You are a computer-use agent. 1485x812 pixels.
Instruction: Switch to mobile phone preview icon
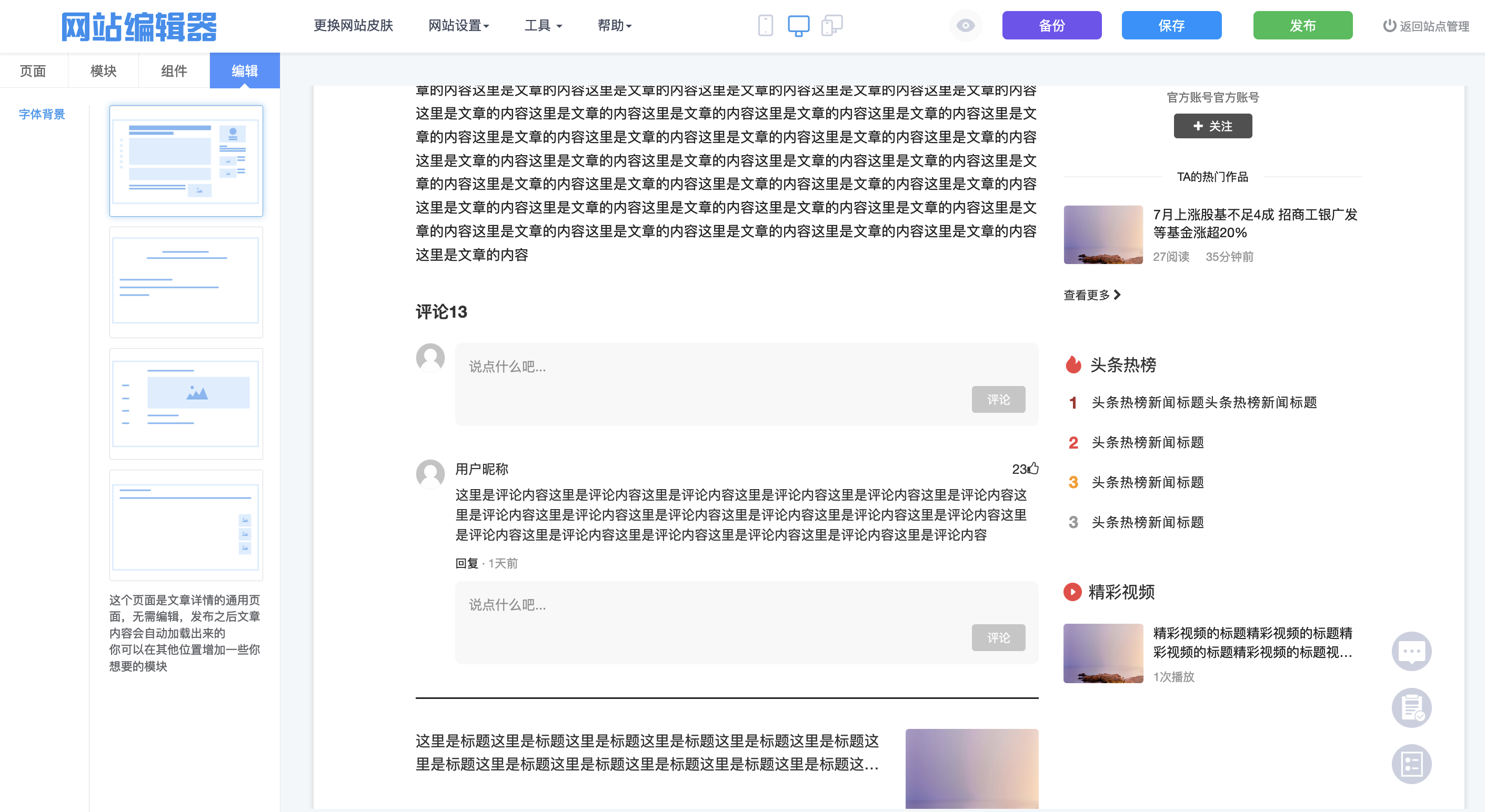(765, 25)
